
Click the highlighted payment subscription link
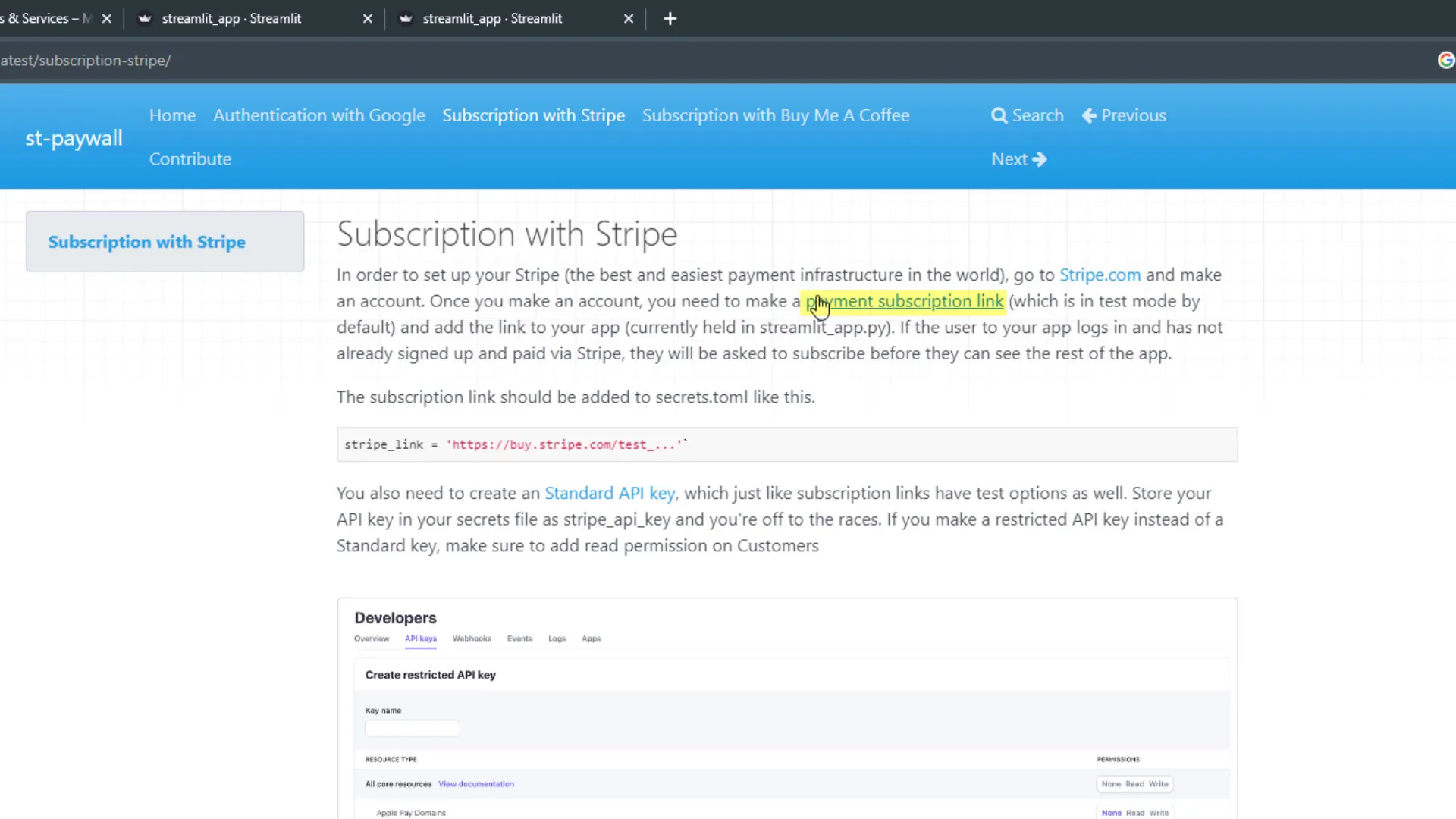click(x=904, y=301)
